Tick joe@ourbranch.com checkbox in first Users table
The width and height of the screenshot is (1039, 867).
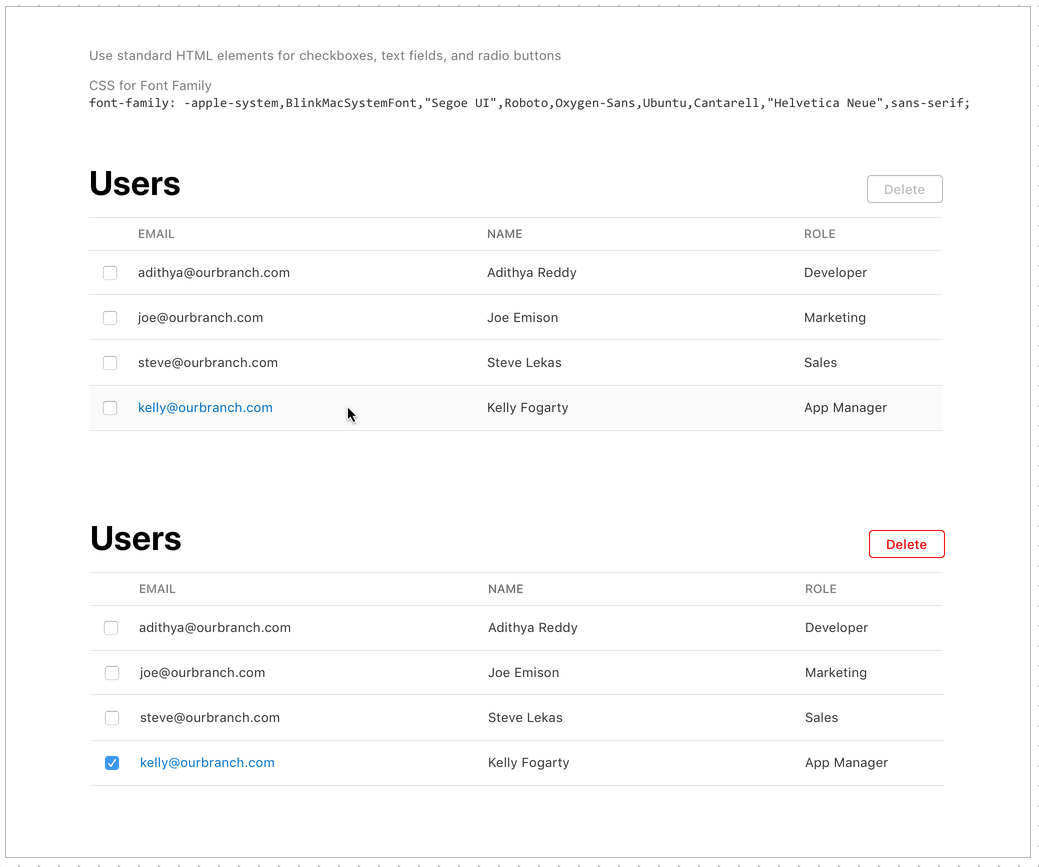[x=110, y=318]
